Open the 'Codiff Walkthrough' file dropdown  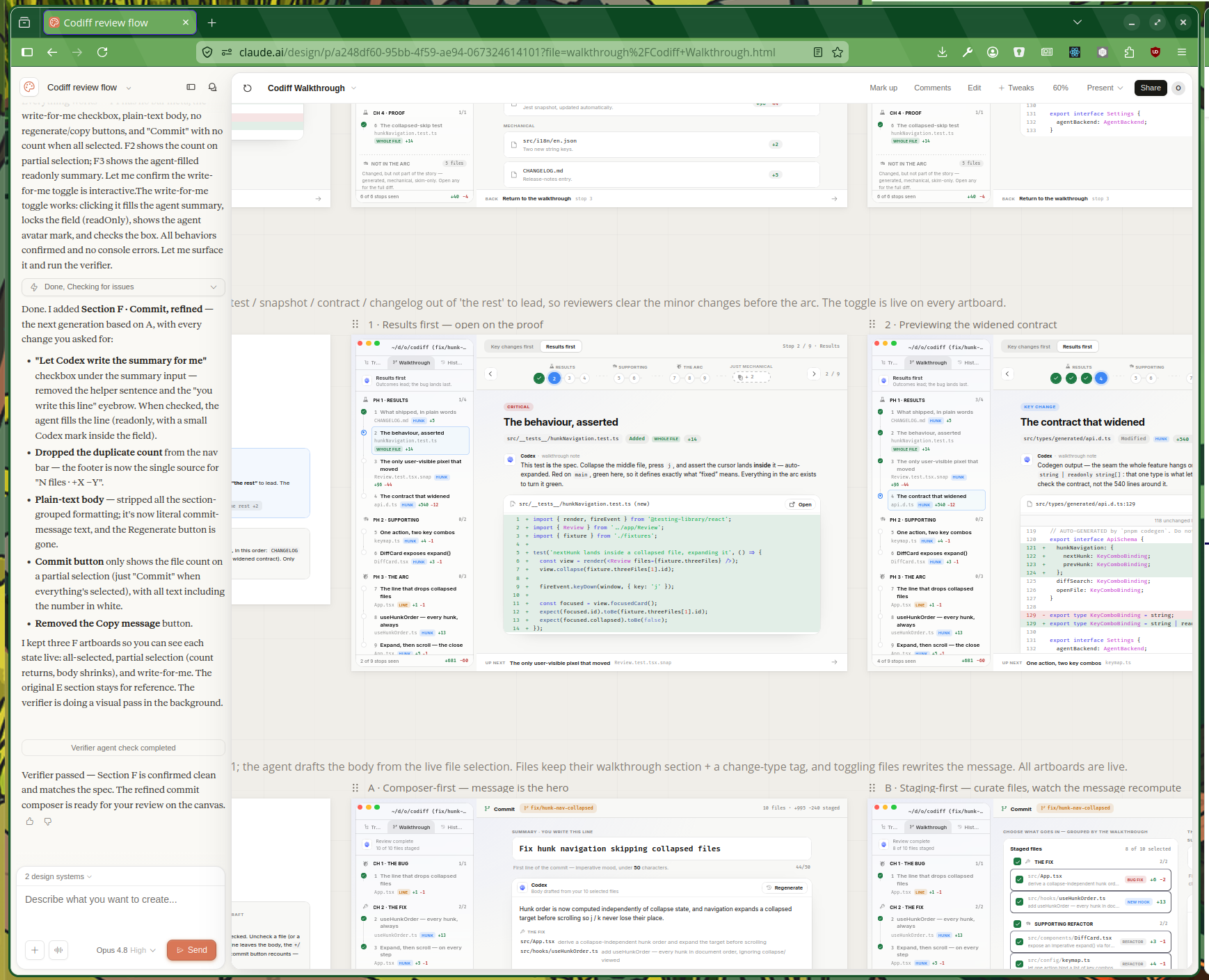(312, 88)
